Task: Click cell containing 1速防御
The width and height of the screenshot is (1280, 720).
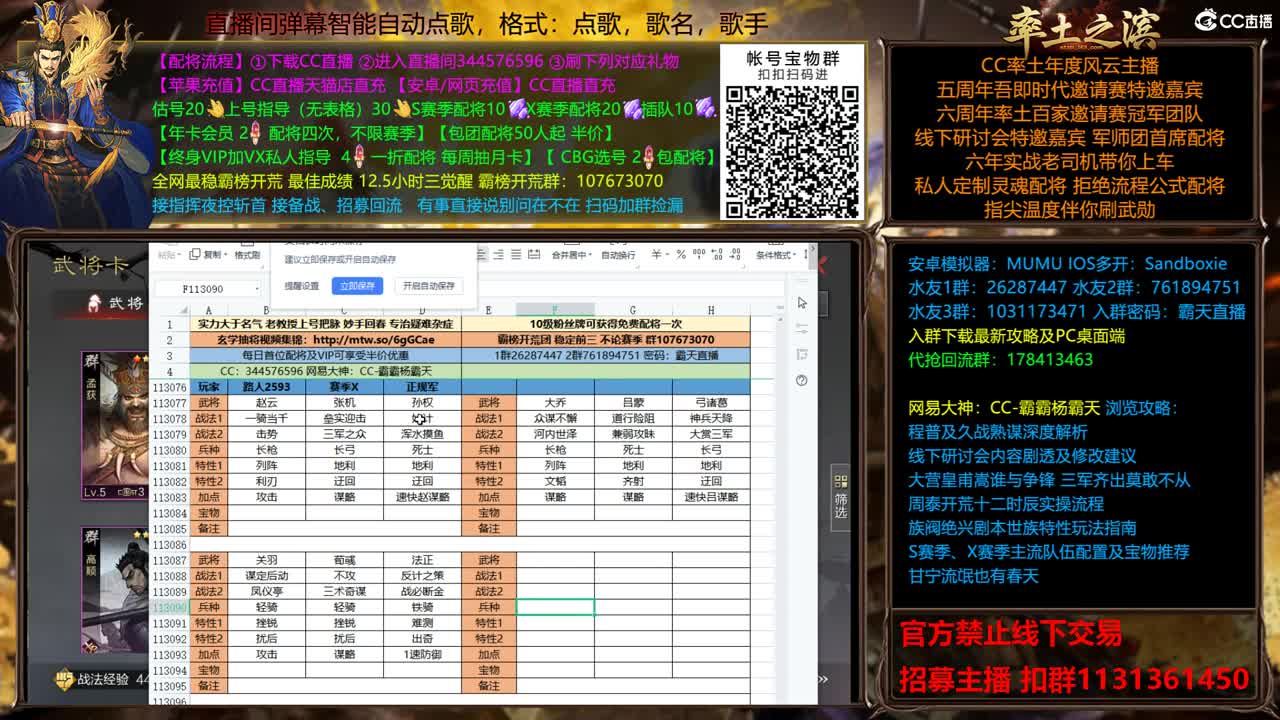Action: click(x=422, y=654)
